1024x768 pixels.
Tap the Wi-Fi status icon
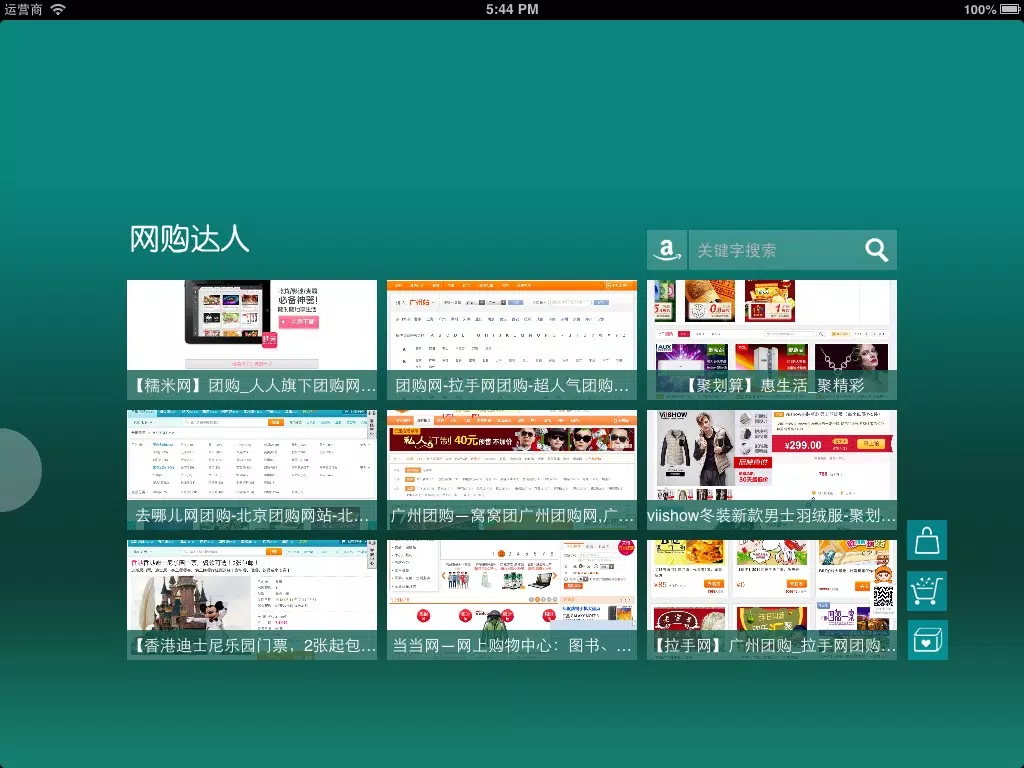(58, 9)
